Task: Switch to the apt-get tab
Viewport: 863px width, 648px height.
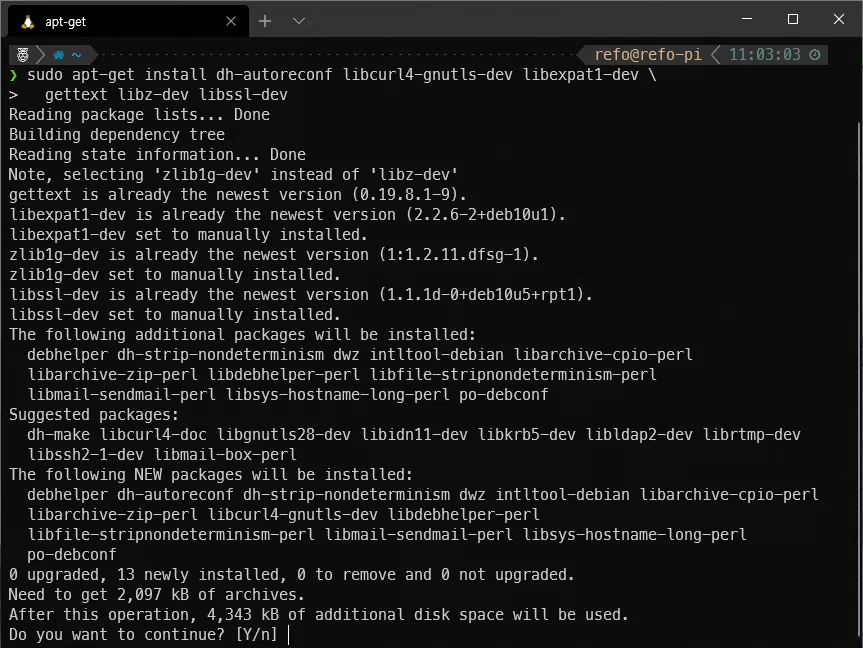Action: [120, 20]
